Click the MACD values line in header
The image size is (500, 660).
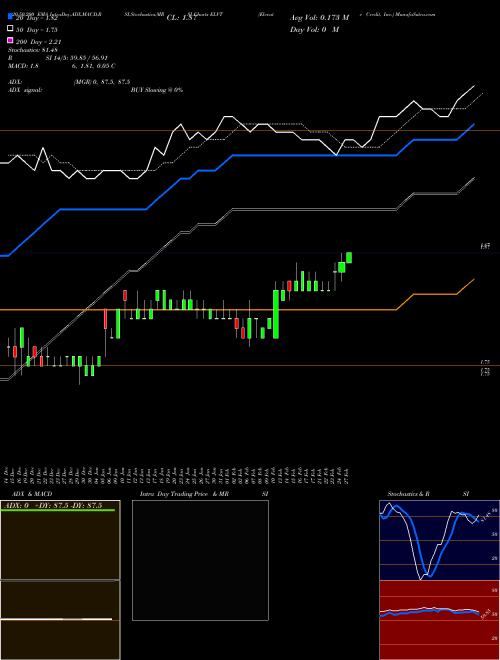61,66
